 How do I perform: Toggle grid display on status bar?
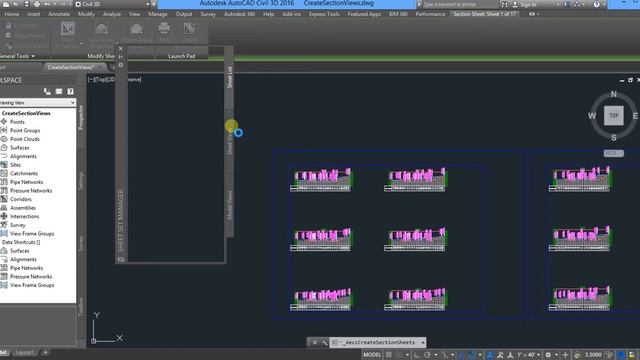point(389,355)
